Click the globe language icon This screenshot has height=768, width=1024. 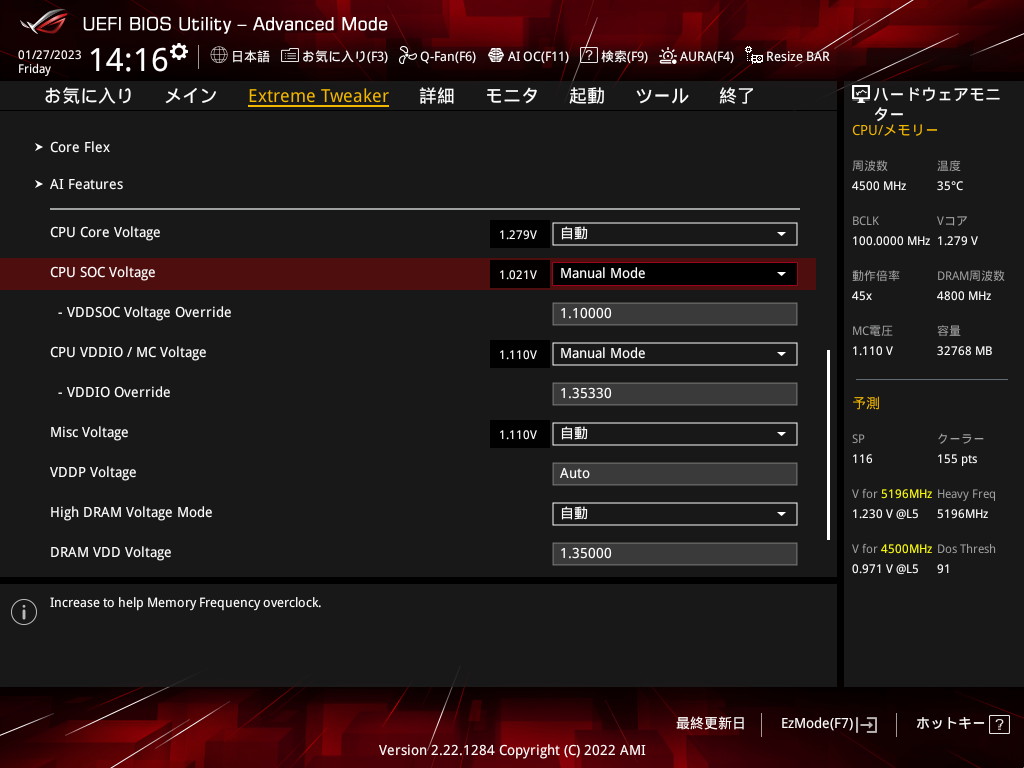point(219,56)
